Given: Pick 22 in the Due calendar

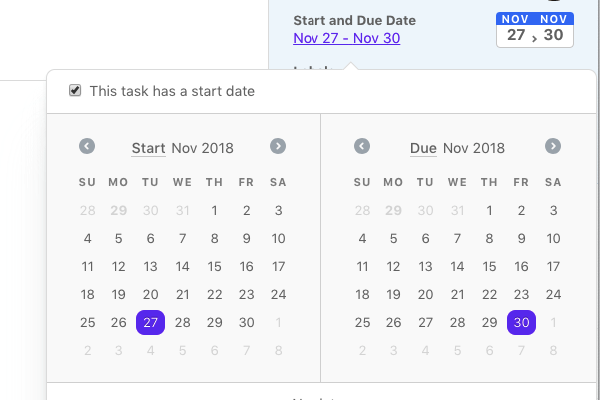Looking at the screenshot, I should (x=489, y=294).
